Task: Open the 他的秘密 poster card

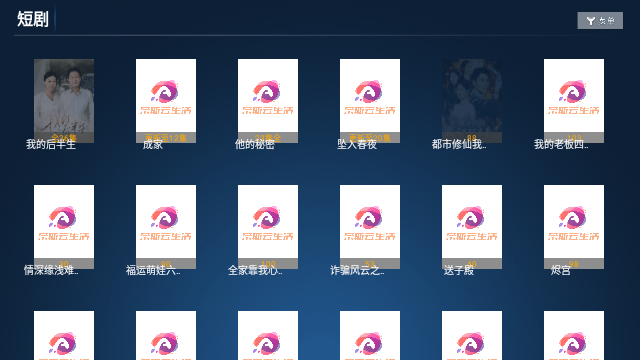Action: 268,101
